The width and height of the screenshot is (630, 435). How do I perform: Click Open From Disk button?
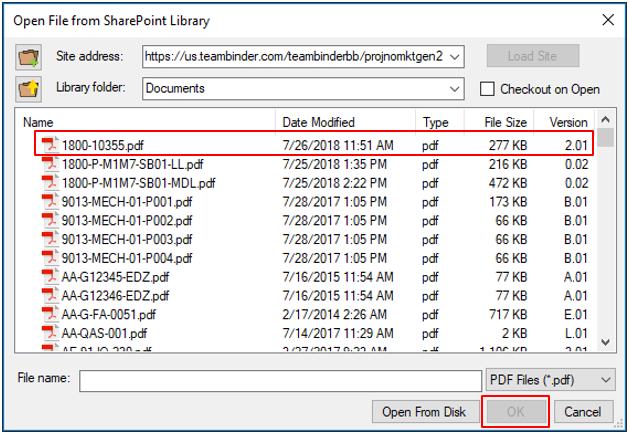point(425,412)
